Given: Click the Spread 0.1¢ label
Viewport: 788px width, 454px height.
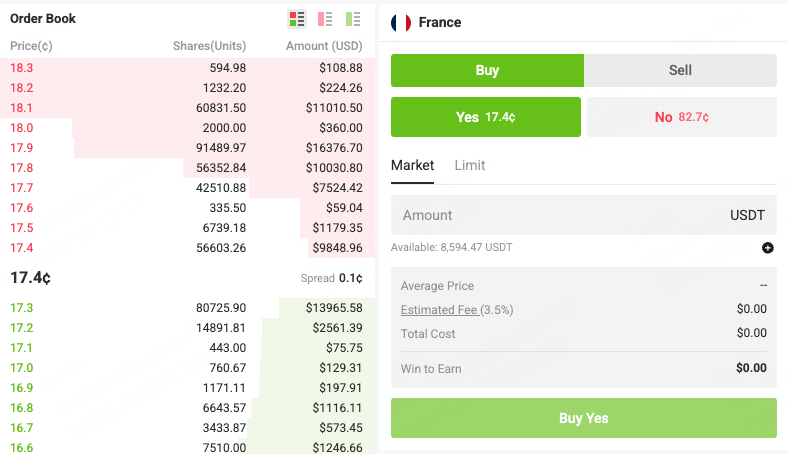Looking at the screenshot, I should (x=331, y=278).
